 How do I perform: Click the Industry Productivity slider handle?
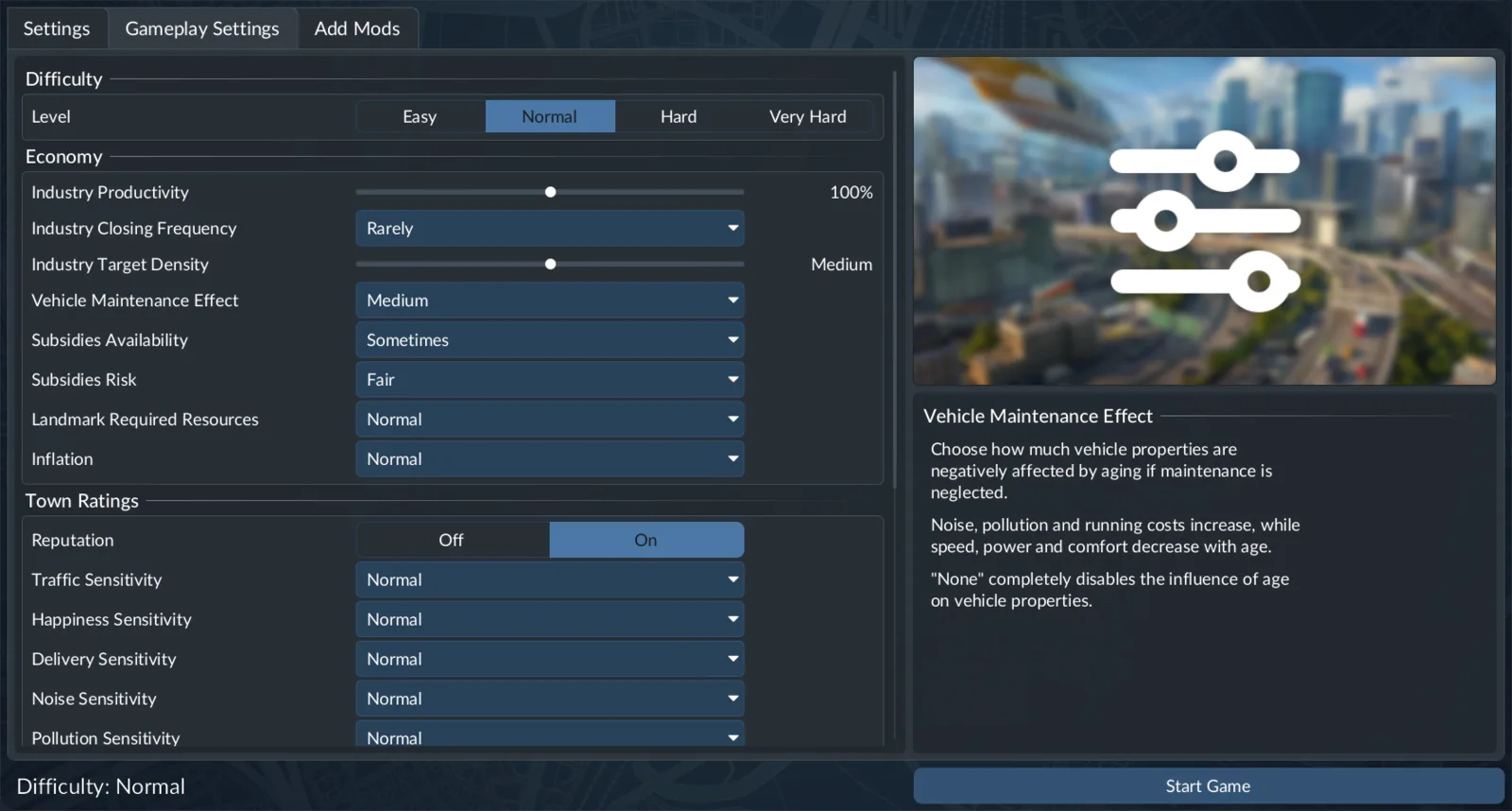550,192
